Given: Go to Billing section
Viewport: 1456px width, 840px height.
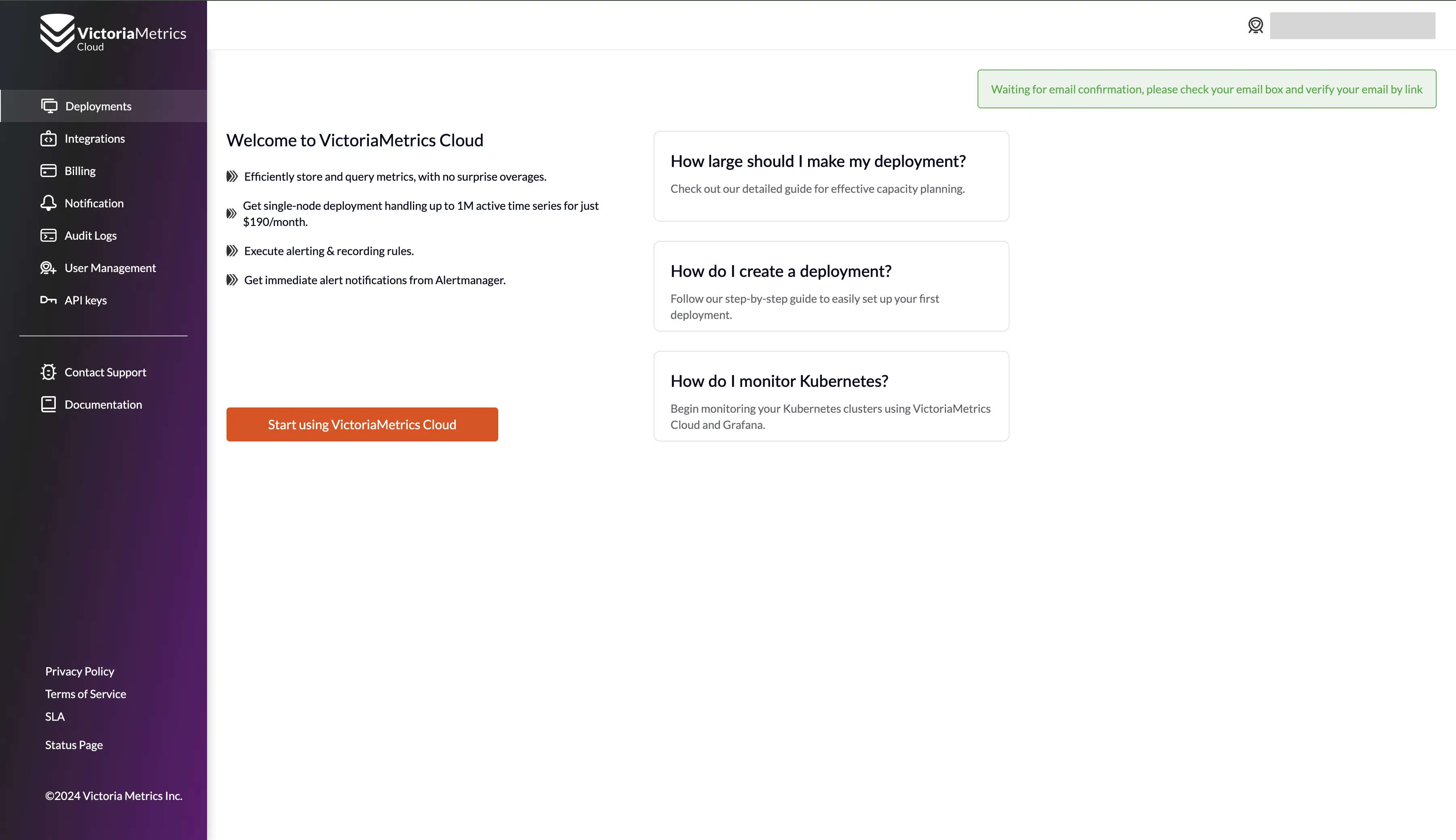Looking at the screenshot, I should pyautogui.click(x=103, y=171).
